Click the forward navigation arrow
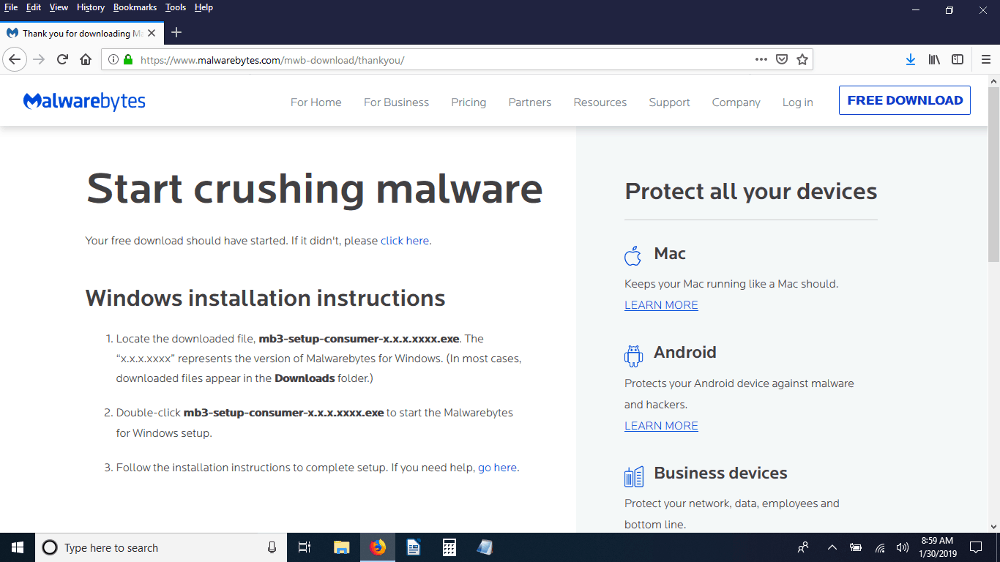The width and height of the screenshot is (1000, 562). click(39, 60)
